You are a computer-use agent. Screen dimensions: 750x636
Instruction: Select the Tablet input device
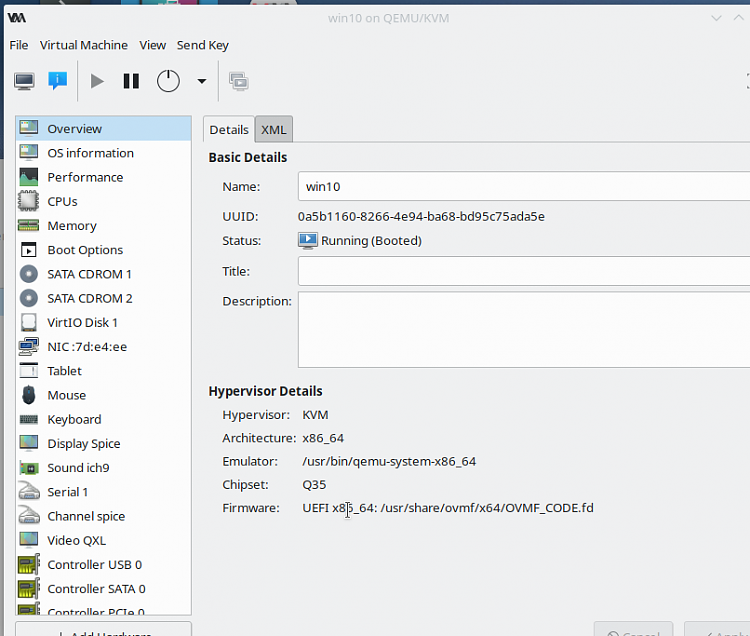point(103,371)
